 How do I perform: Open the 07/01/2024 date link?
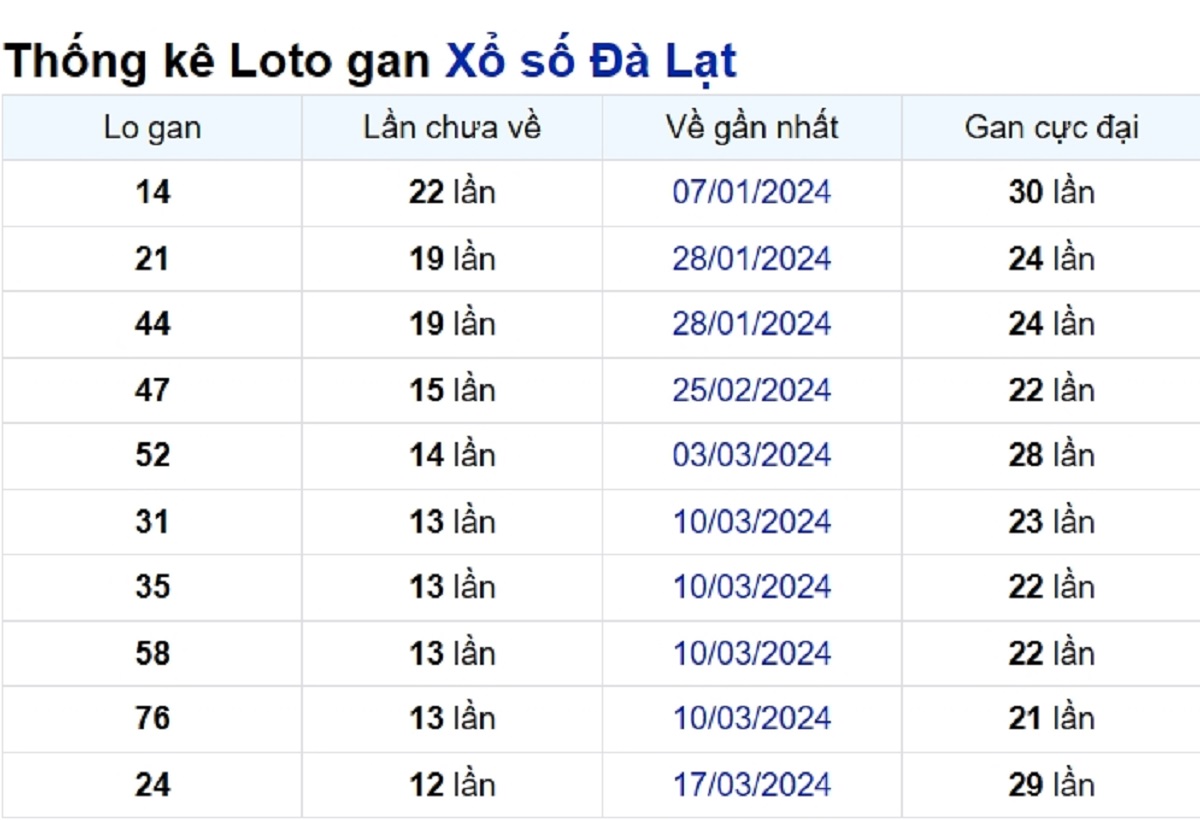pos(752,192)
